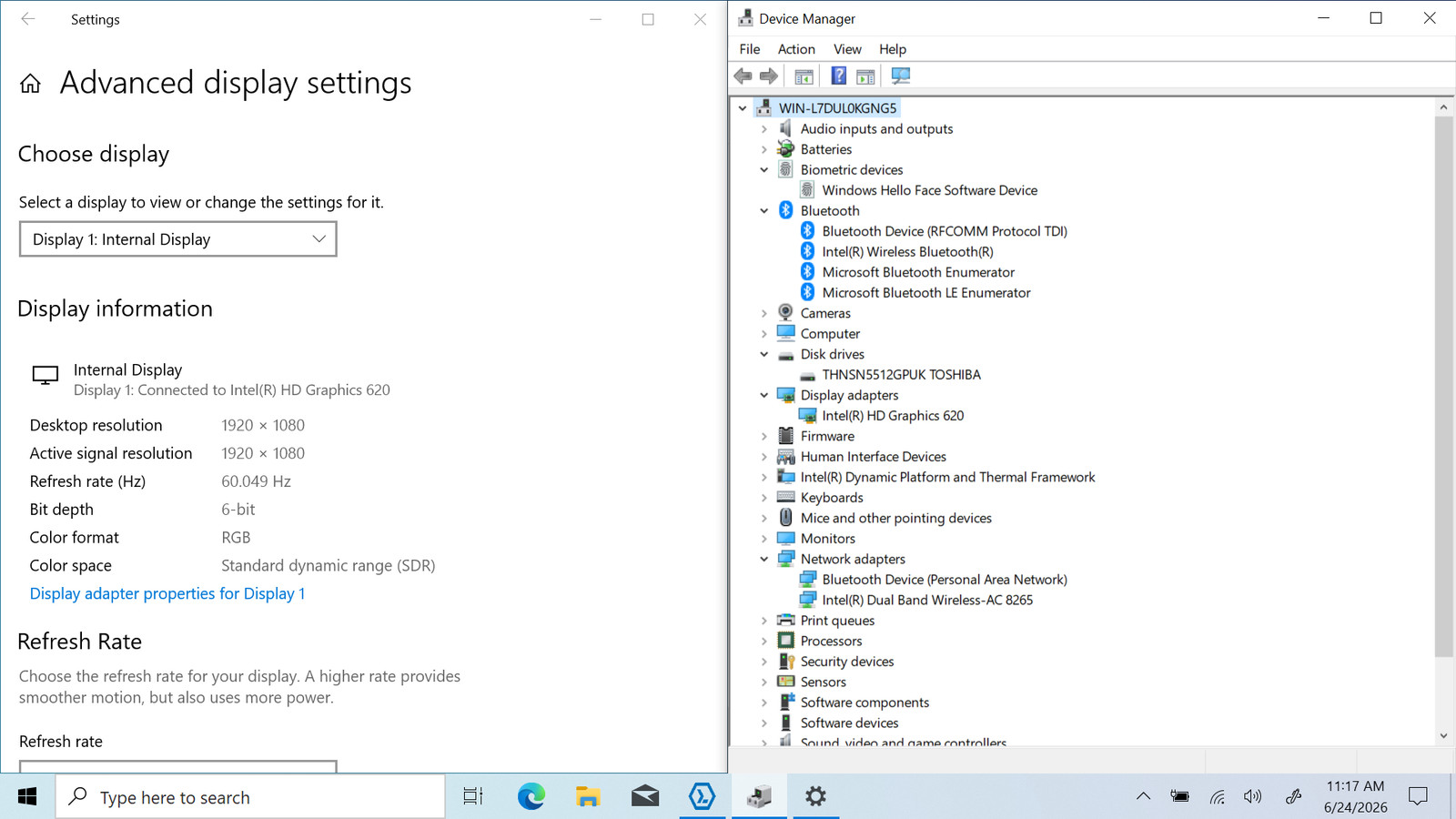1456x819 pixels.
Task: Click the Scan for hardware changes icon
Action: [901, 76]
